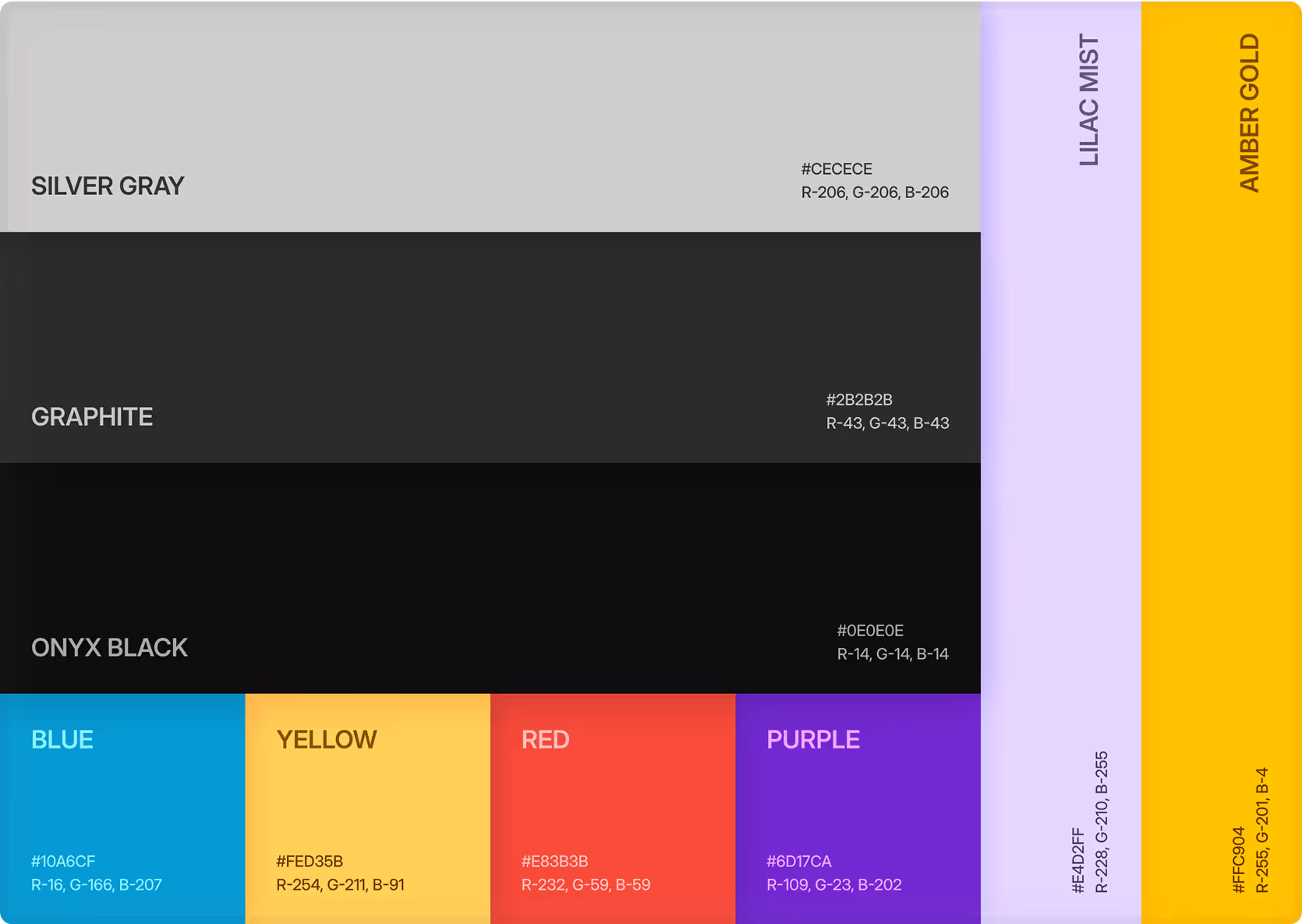This screenshot has height=924, width=1302.
Task: Click the AMBER GOLD vertical title
Action: click(1250, 113)
